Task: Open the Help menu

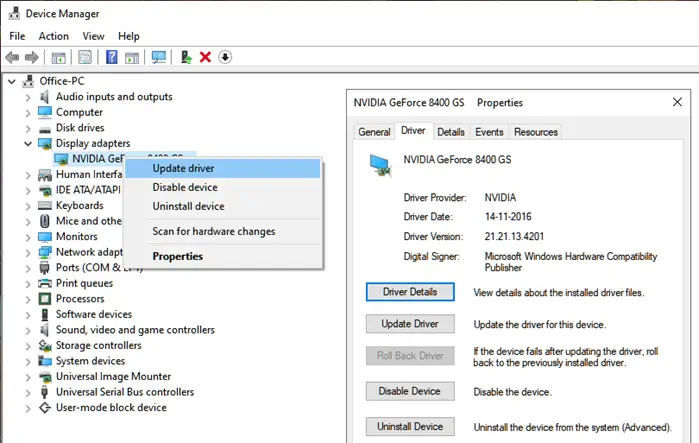Action: coord(128,36)
